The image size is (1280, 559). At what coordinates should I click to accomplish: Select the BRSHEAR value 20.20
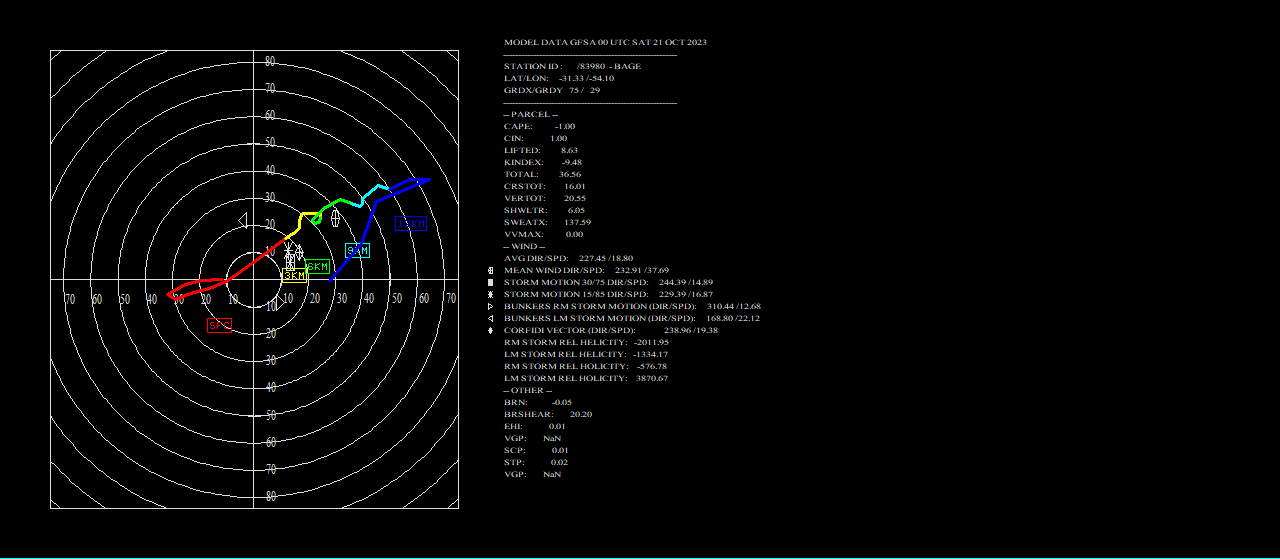coord(580,414)
